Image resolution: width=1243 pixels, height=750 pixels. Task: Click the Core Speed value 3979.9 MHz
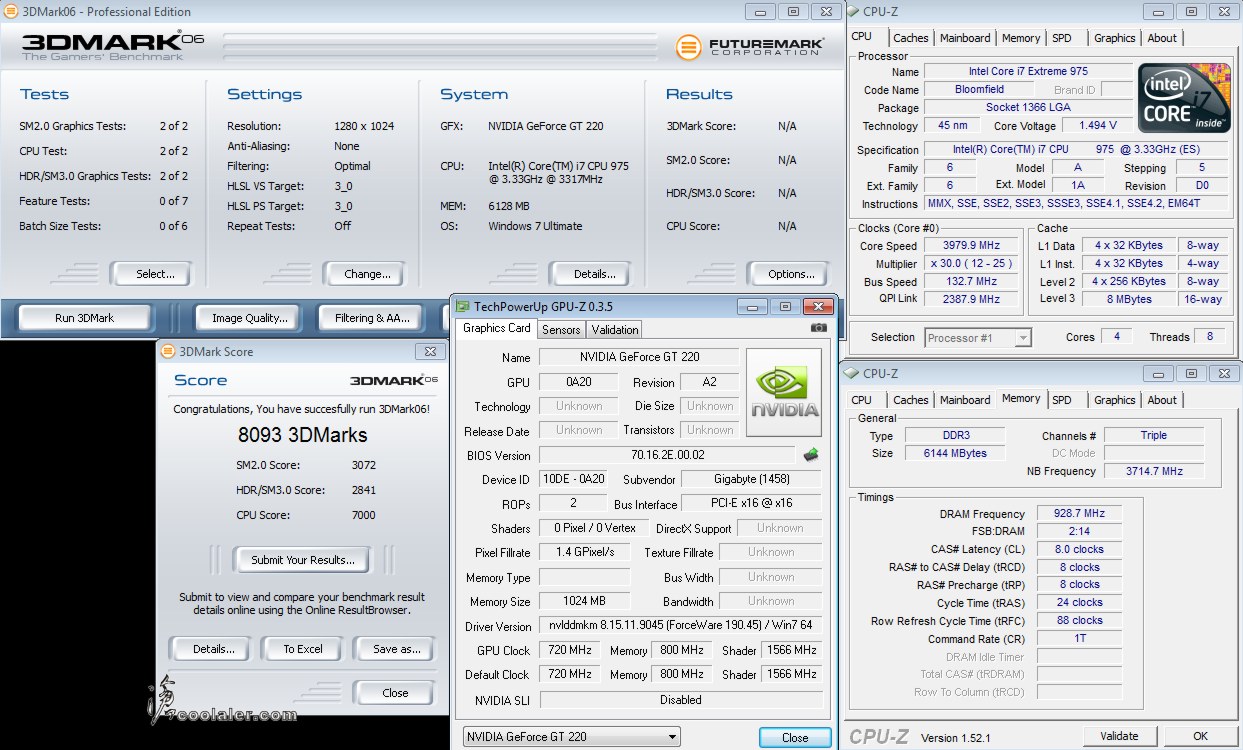point(972,246)
